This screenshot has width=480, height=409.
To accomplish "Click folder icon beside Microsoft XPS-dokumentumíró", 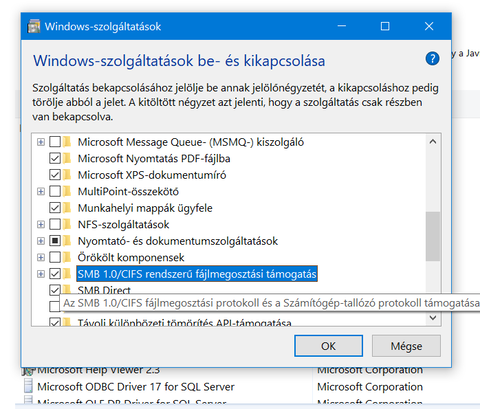I will click(x=67, y=175).
